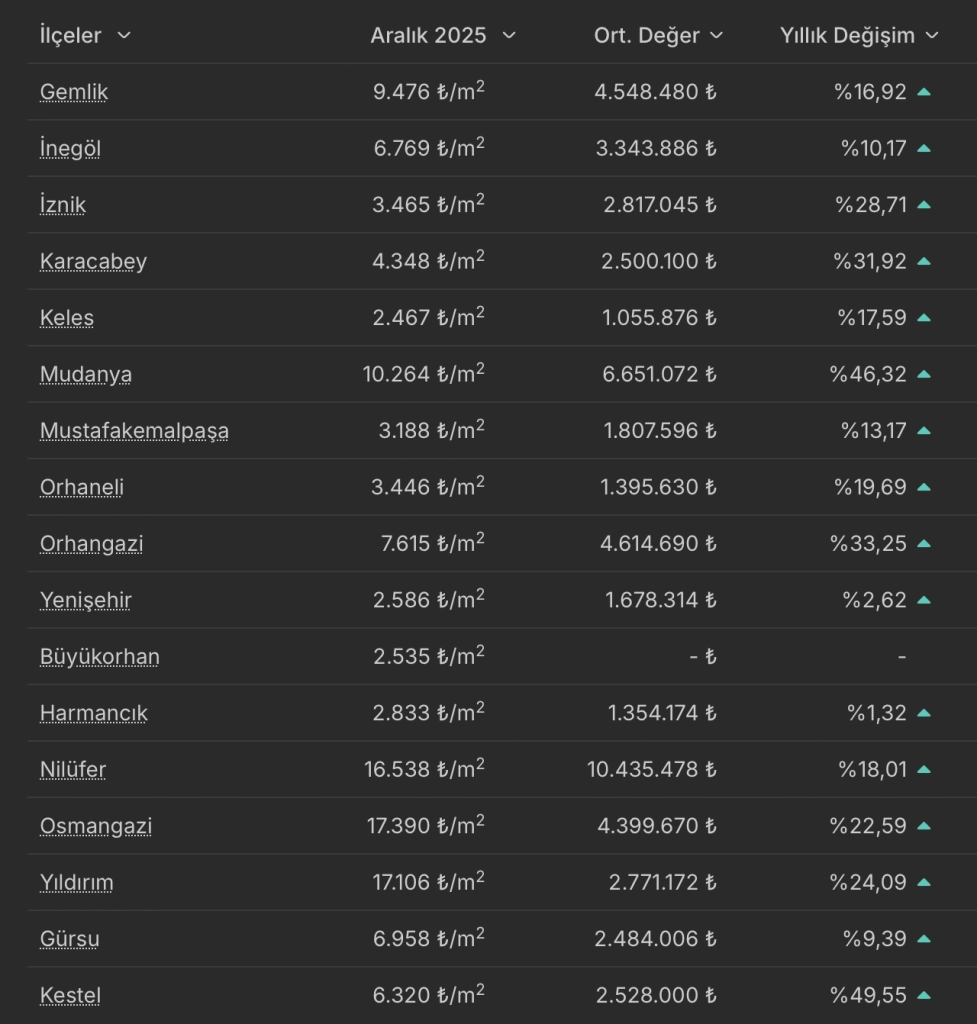This screenshot has height=1024, width=977.
Task: Open the Kestel district link
Action: (x=70, y=996)
